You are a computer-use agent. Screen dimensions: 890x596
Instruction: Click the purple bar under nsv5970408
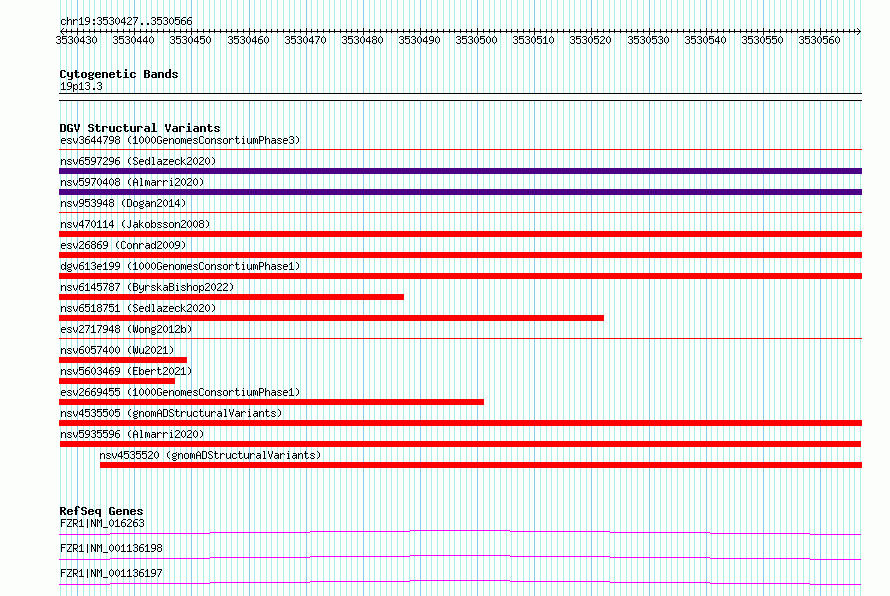click(x=460, y=192)
